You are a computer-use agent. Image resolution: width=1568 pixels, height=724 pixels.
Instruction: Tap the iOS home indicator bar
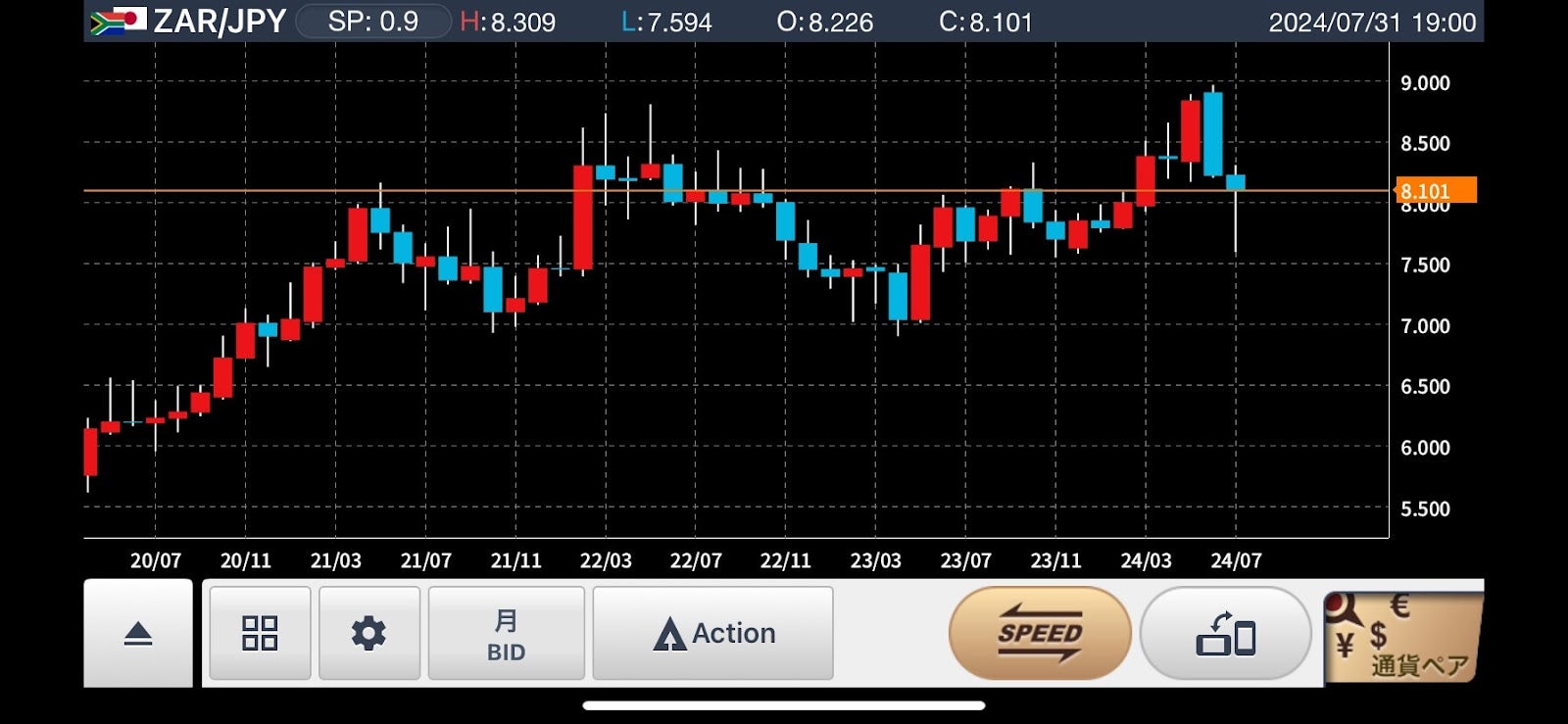pos(784,705)
